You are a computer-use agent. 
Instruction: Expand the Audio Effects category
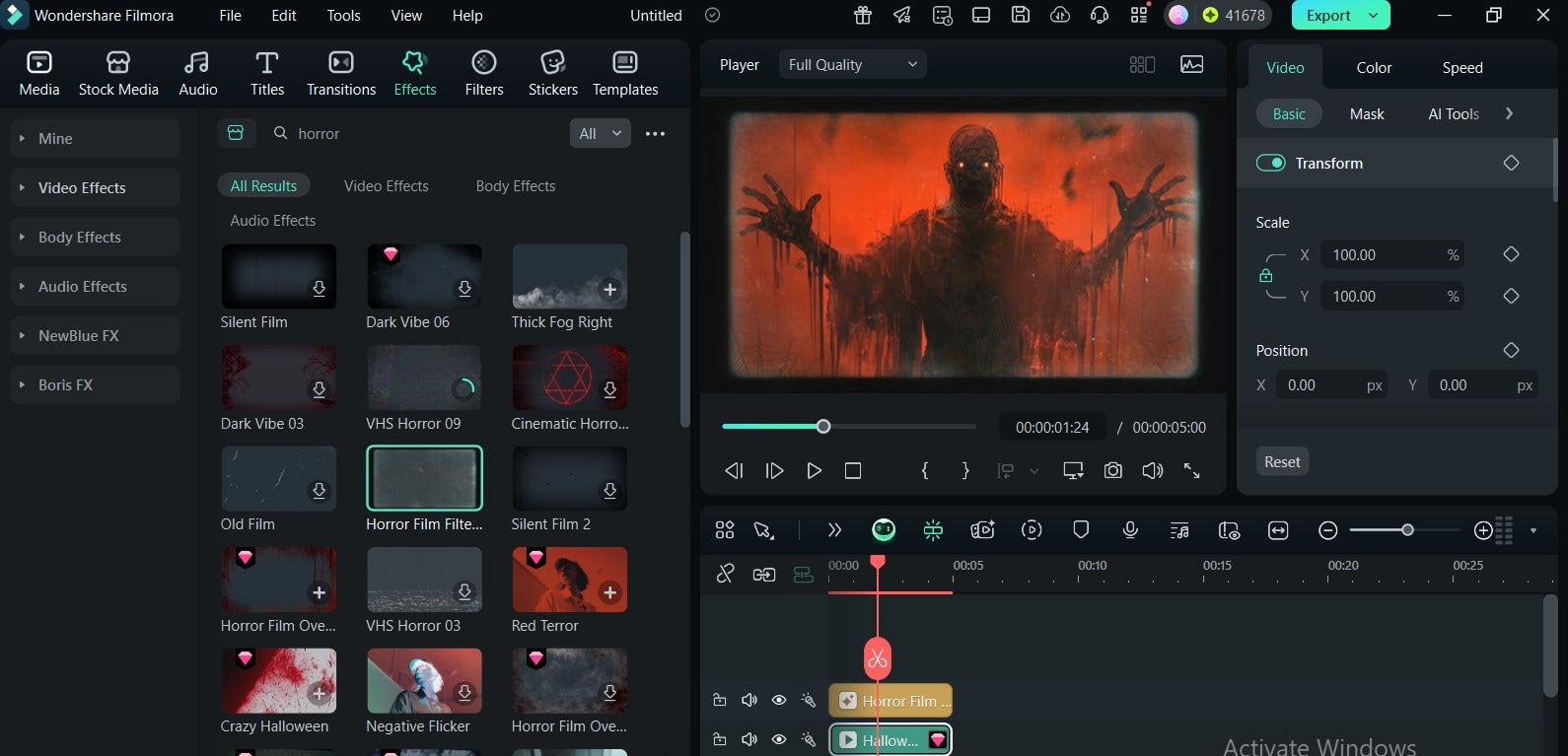(95, 286)
